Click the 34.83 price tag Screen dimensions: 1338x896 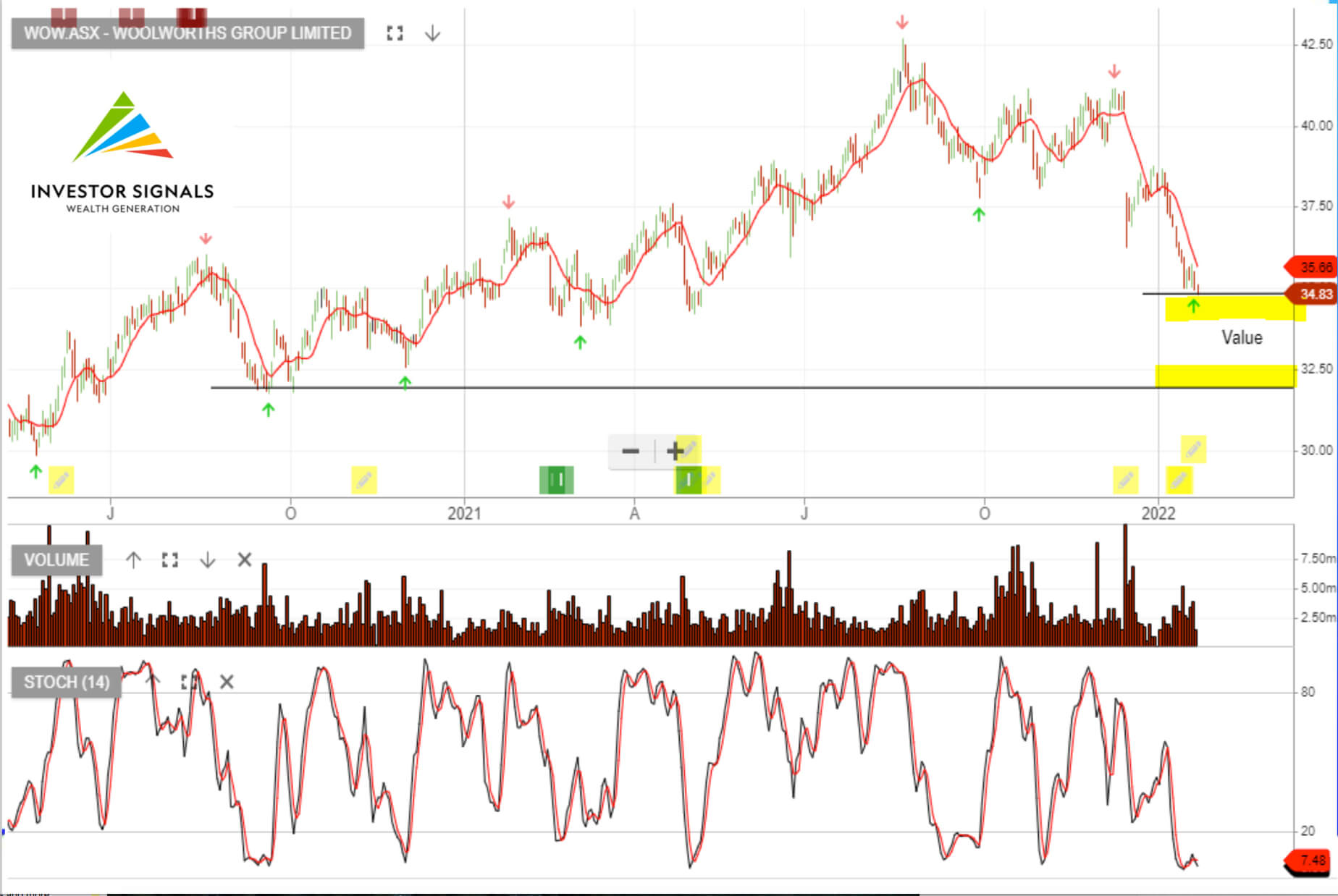1310,295
